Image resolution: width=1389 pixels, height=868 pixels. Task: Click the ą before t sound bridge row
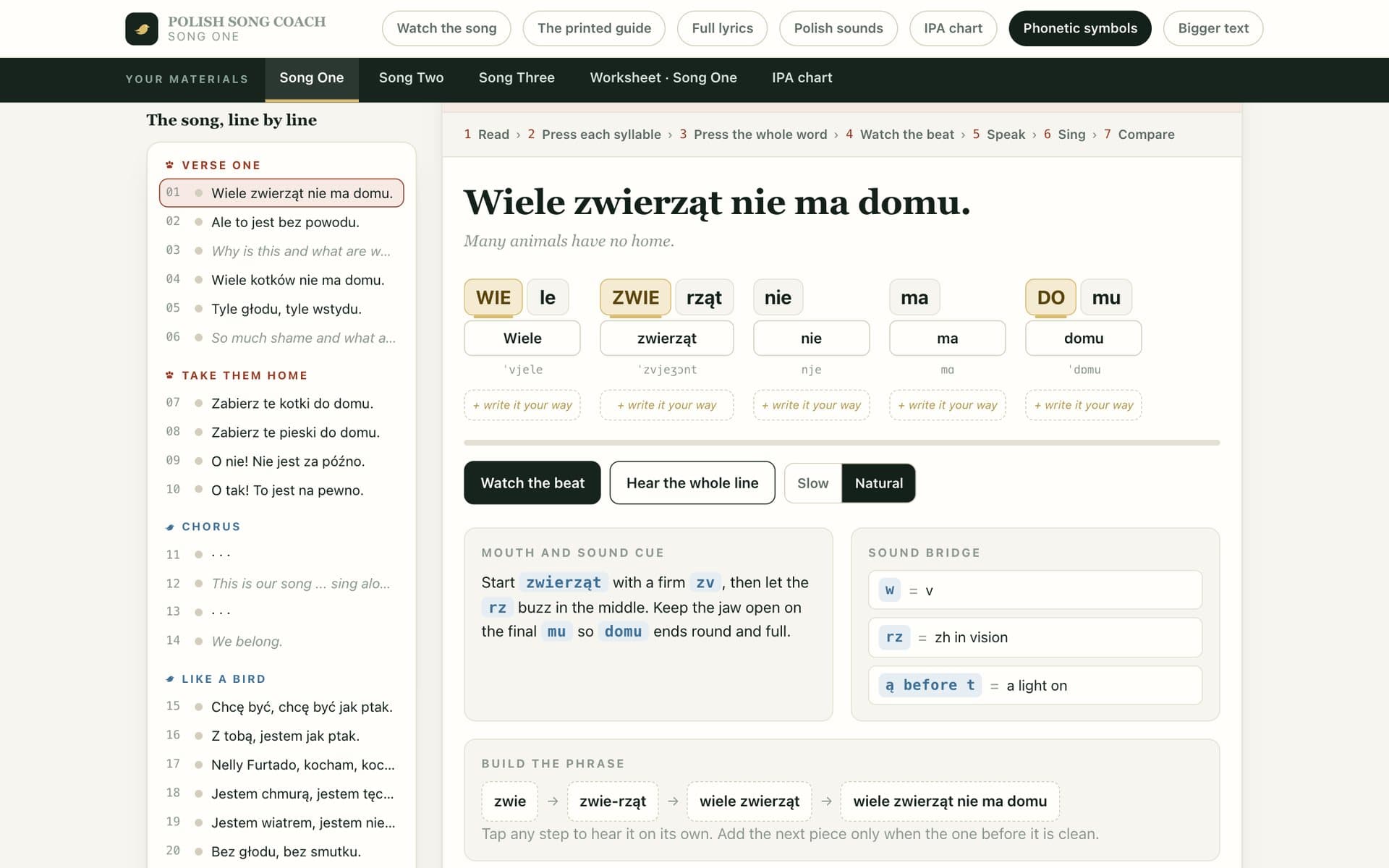1035,685
